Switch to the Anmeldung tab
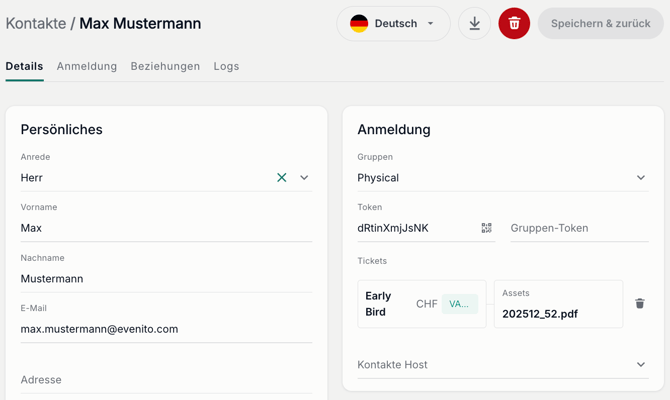The height and width of the screenshot is (400, 670). [x=87, y=66]
